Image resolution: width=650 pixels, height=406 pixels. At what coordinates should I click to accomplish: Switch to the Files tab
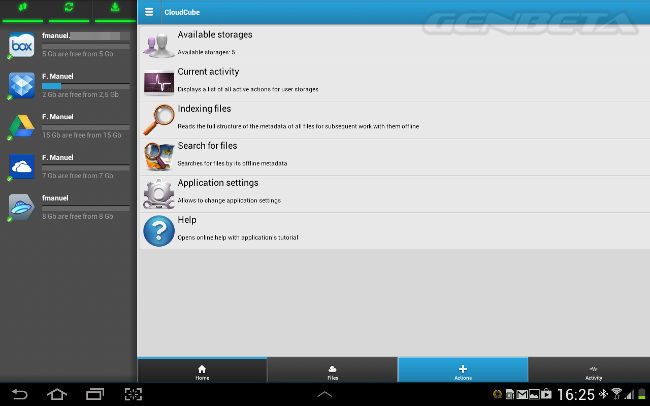point(332,371)
